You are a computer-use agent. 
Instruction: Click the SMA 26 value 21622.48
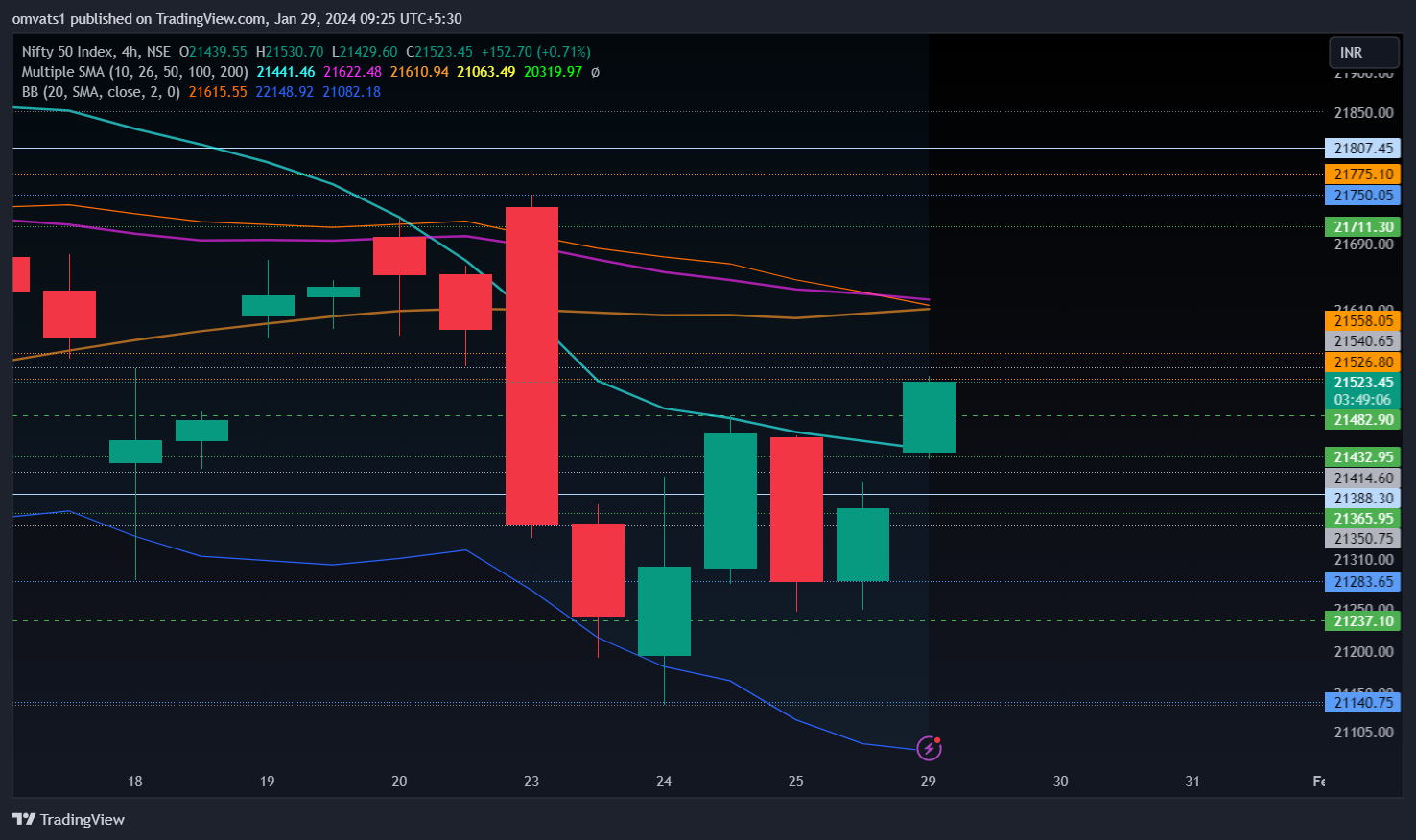[x=352, y=72]
